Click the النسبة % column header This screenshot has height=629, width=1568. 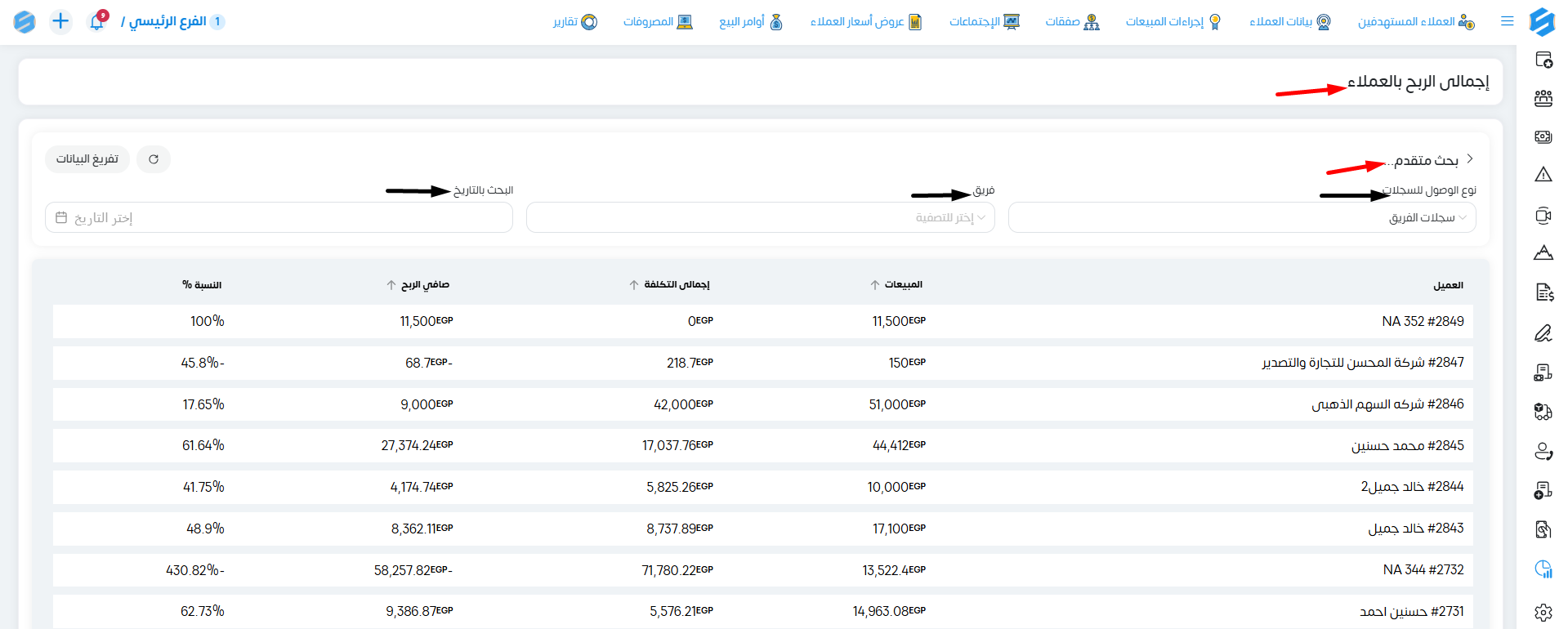tap(202, 285)
